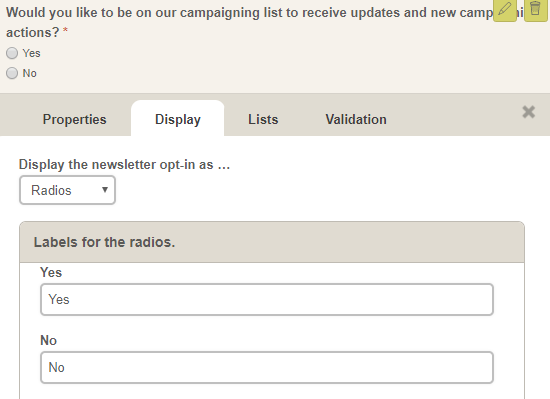The width and height of the screenshot is (550, 399).
Task: Open the Radios display type dropdown
Action: tap(67, 190)
